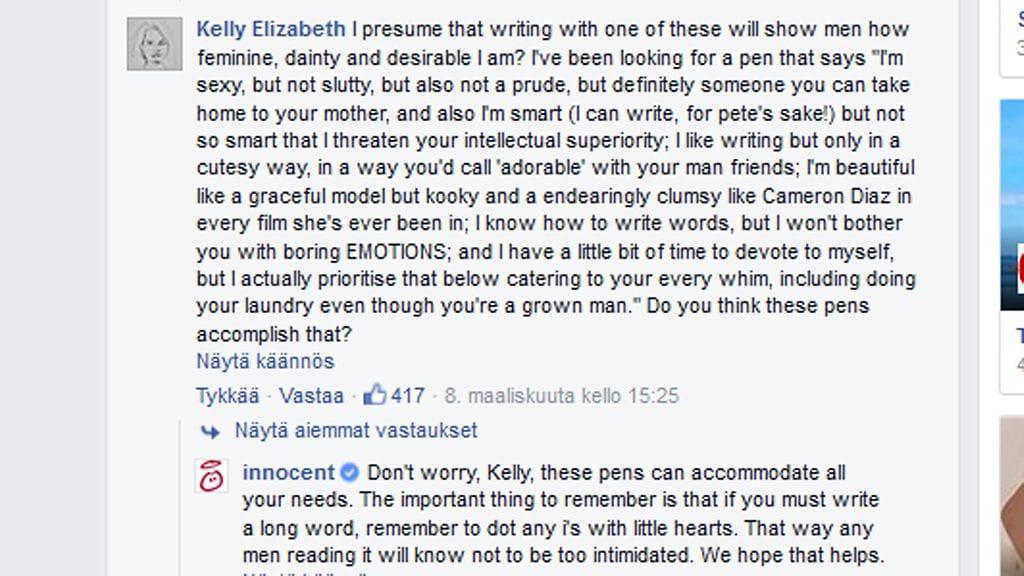1024x576 pixels.
Task: Click the title under the blue sidebar image
Action: click(1019, 335)
